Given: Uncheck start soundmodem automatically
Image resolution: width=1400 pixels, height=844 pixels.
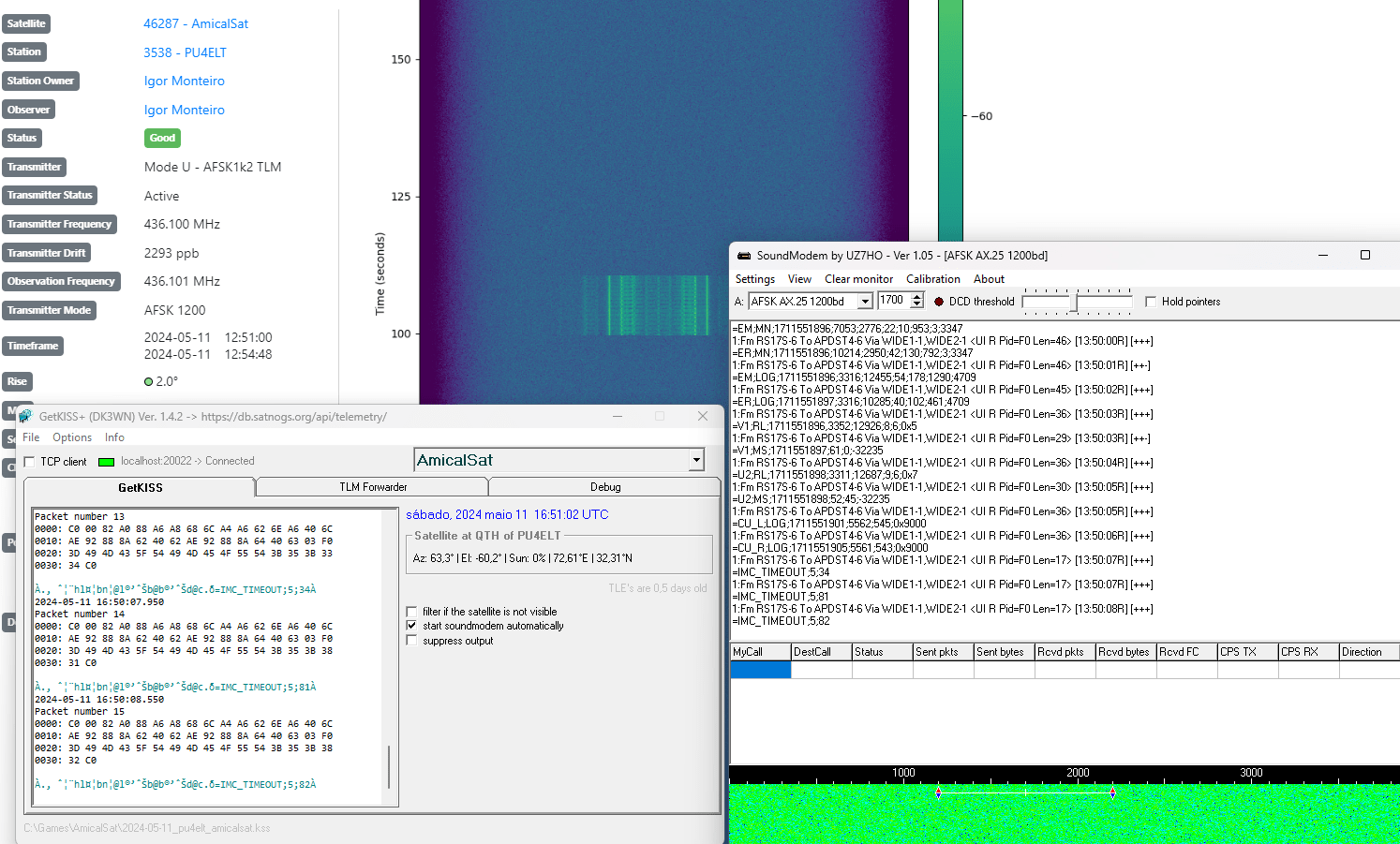Looking at the screenshot, I should tap(411, 626).
